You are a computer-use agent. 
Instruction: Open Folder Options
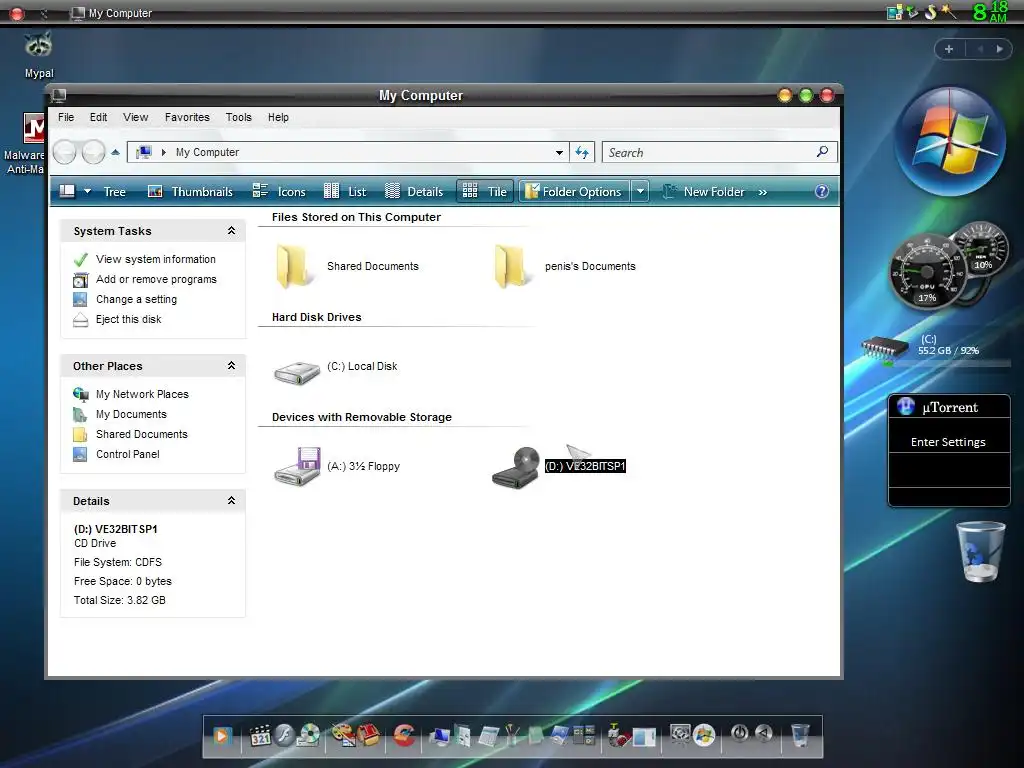(x=574, y=191)
